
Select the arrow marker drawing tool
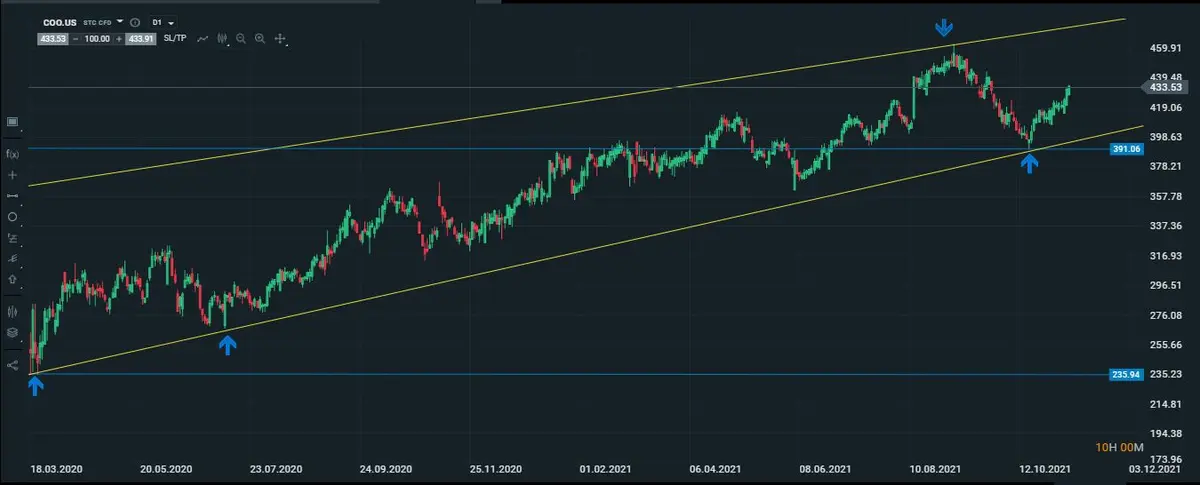[x=12, y=280]
